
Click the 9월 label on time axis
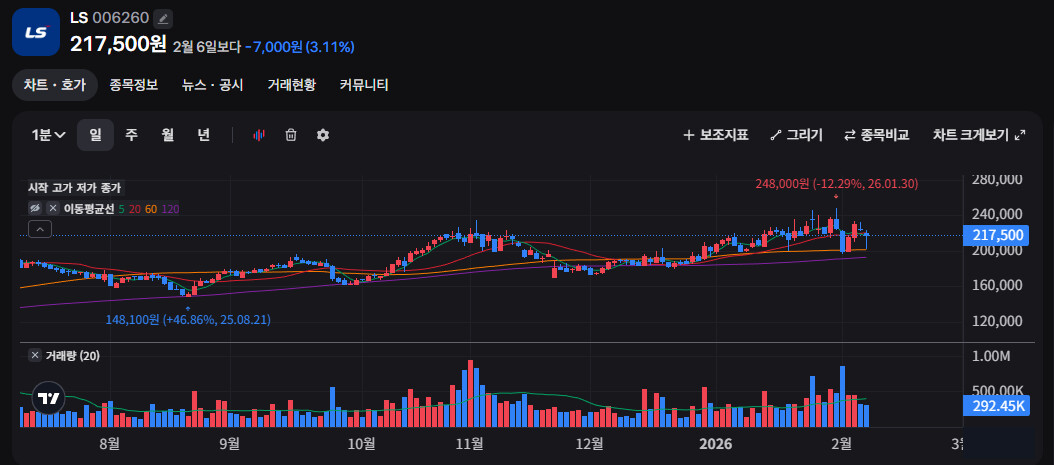(x=229, y=443)
